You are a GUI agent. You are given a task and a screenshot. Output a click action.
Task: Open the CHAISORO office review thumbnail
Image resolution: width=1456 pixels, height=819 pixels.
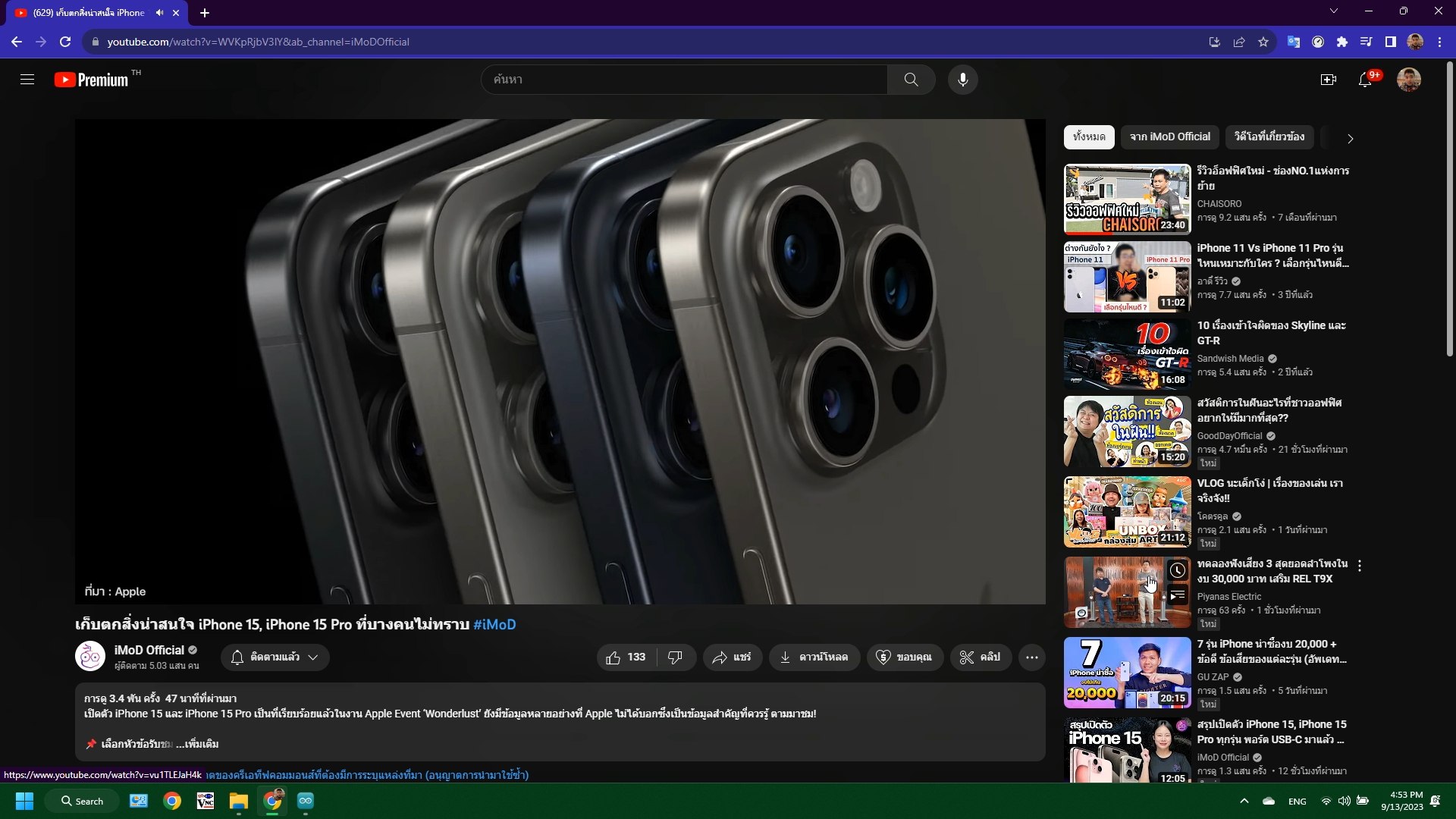point(1128,199)
